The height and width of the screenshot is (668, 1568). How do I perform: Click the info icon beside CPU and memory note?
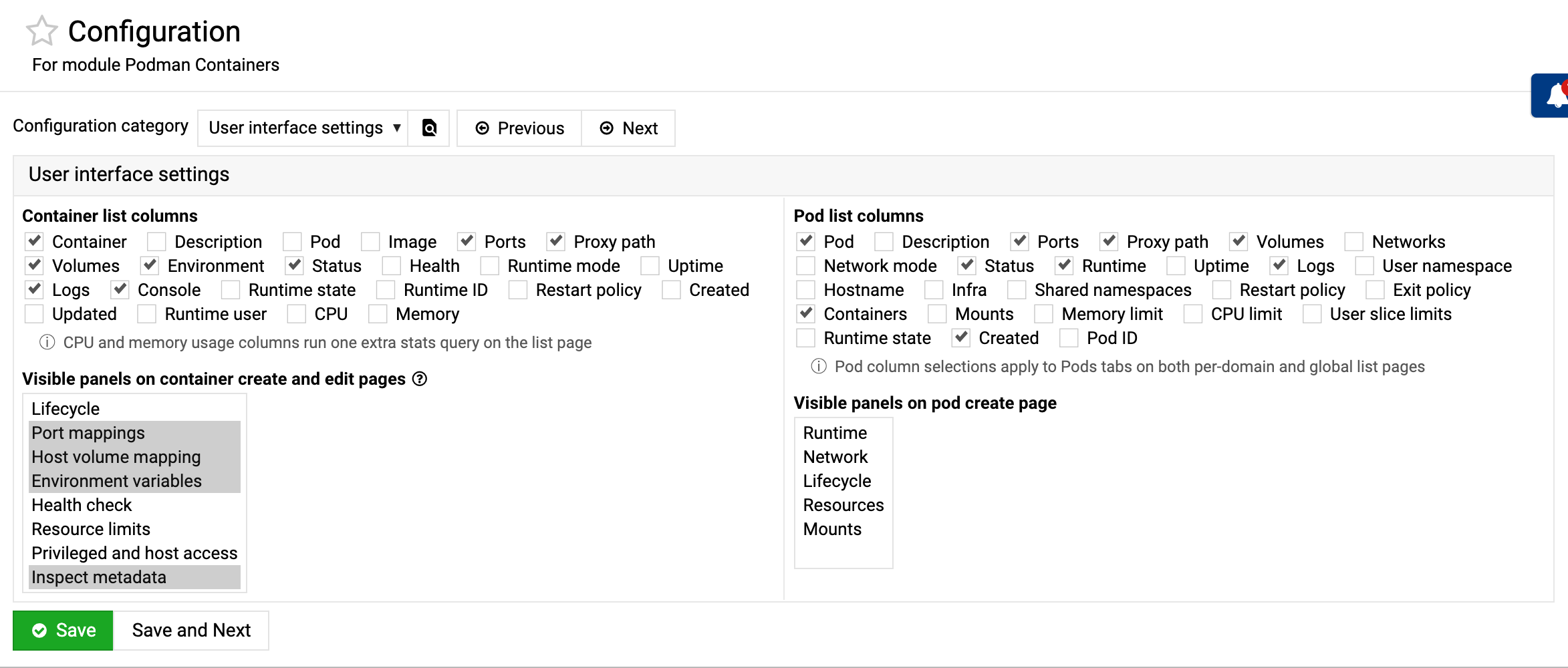click(47, 343)
